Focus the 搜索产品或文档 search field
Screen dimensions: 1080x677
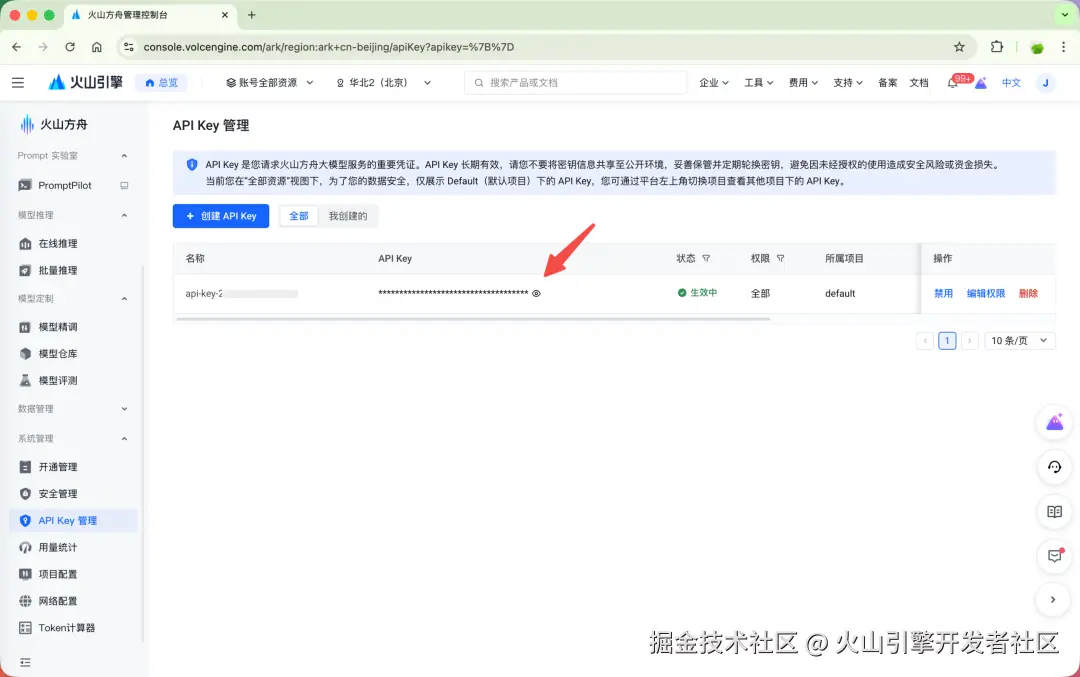pos(576,83)
